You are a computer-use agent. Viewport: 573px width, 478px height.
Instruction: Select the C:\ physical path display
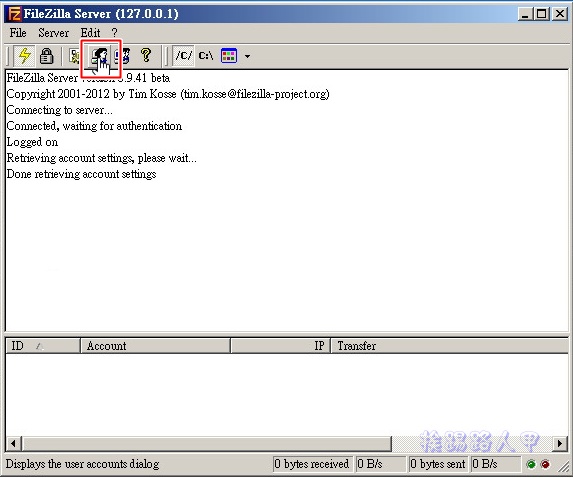click(206, 56)
